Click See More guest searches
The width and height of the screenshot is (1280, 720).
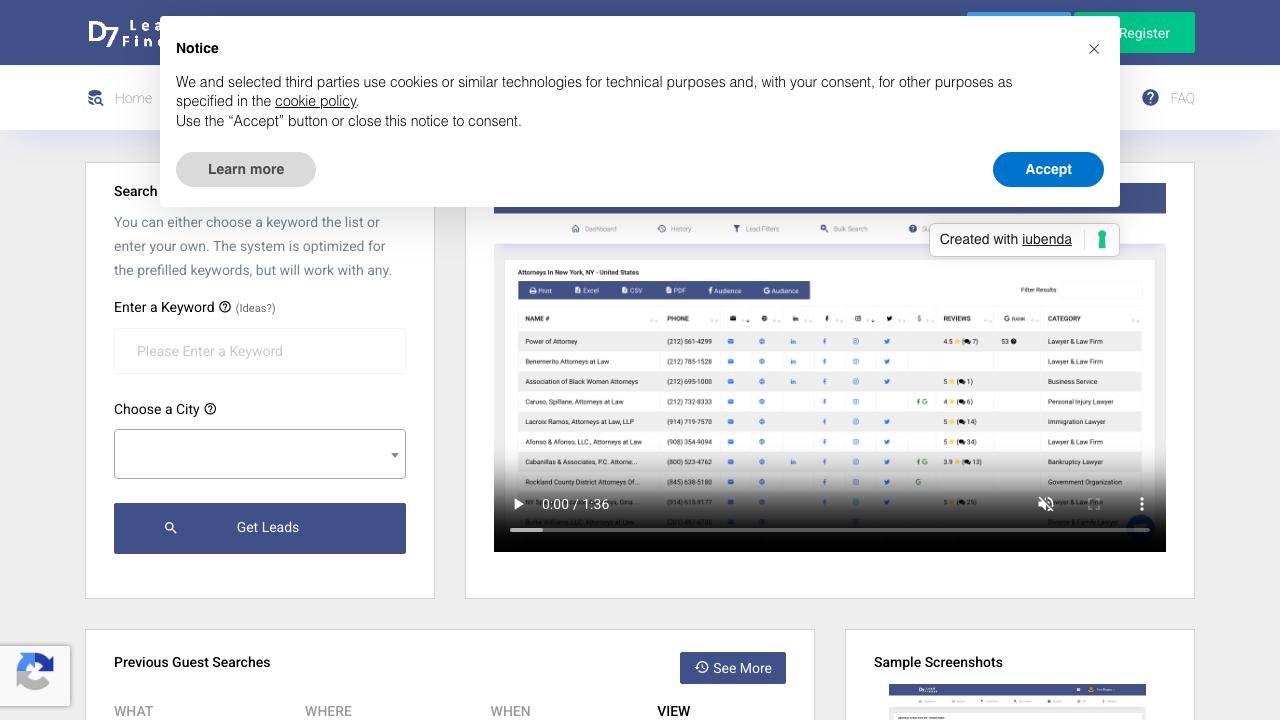pos(733,668)
